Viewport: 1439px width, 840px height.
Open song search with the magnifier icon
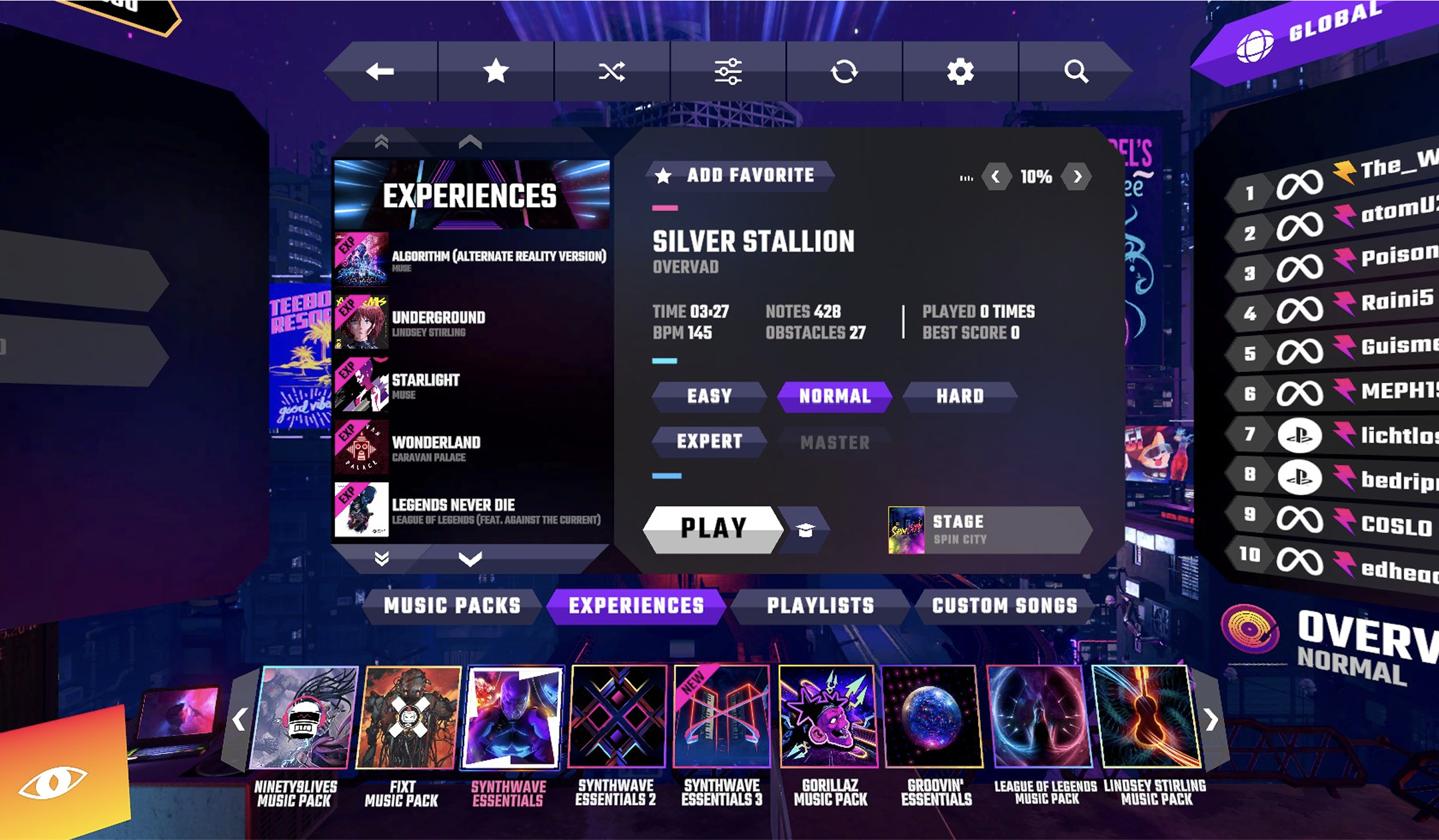pos(1076,71)
